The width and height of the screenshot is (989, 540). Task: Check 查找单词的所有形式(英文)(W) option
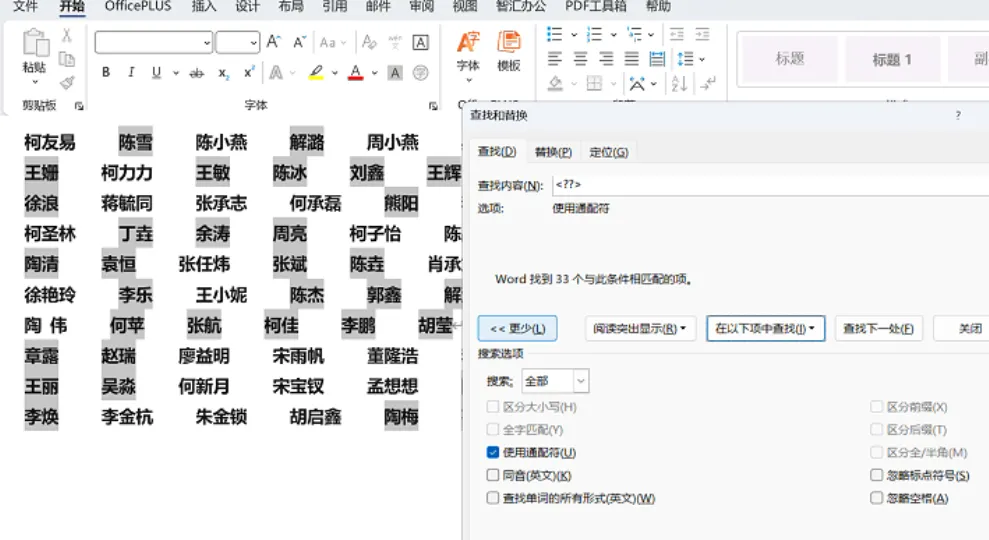click(493, 498)
